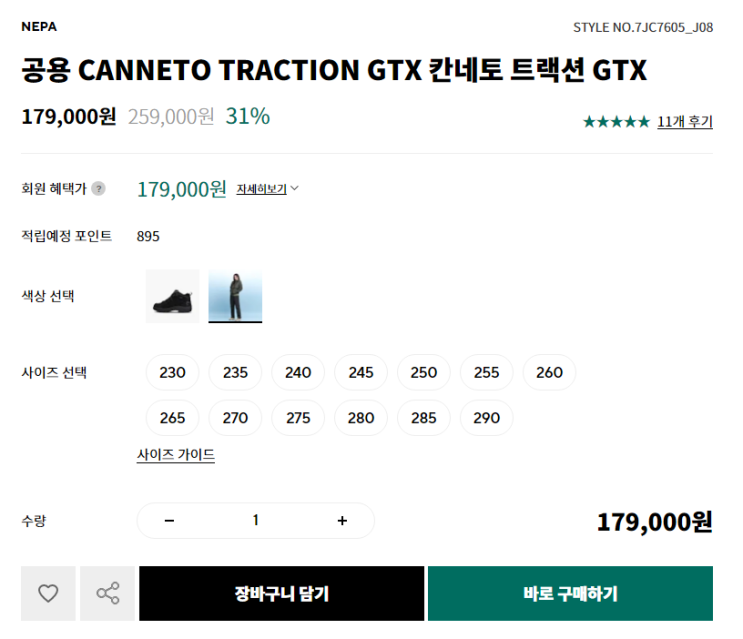Click the member benefit price help icon

[98, 188]
